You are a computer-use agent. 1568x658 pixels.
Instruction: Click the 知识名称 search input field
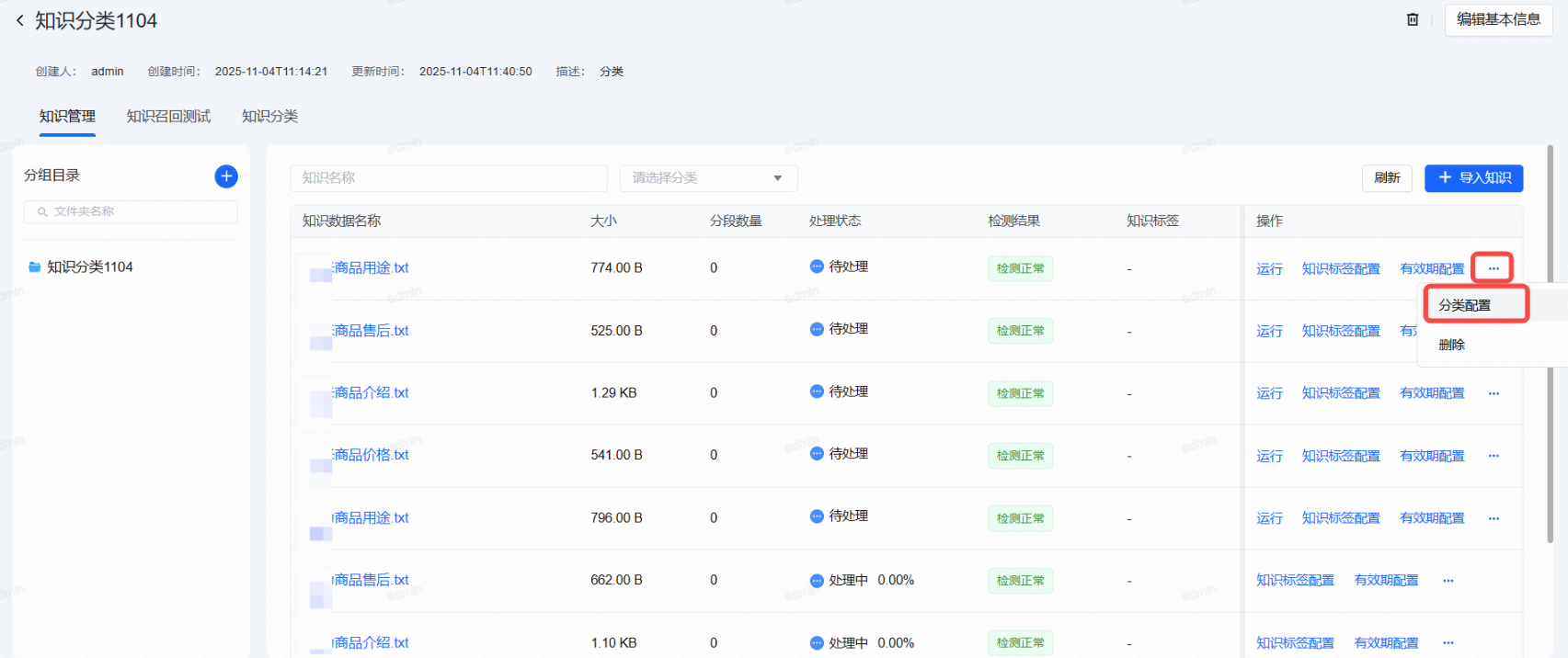point(449,178)
